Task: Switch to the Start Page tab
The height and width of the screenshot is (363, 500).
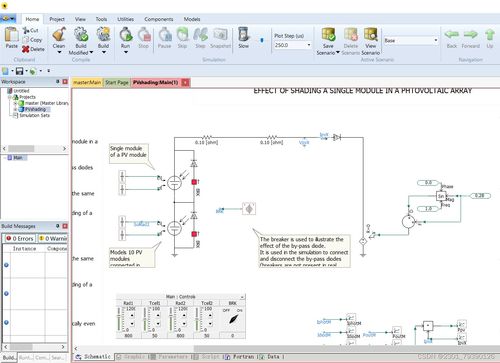Action: [117, 82]
